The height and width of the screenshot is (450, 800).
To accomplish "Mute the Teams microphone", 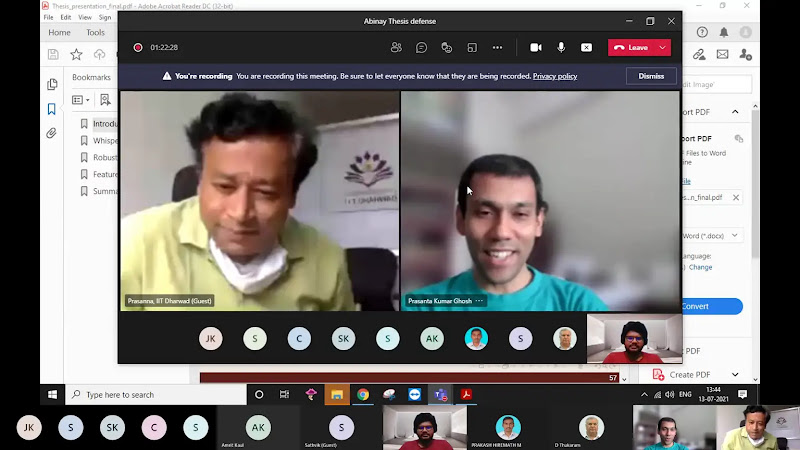I will tap(561, 47).
